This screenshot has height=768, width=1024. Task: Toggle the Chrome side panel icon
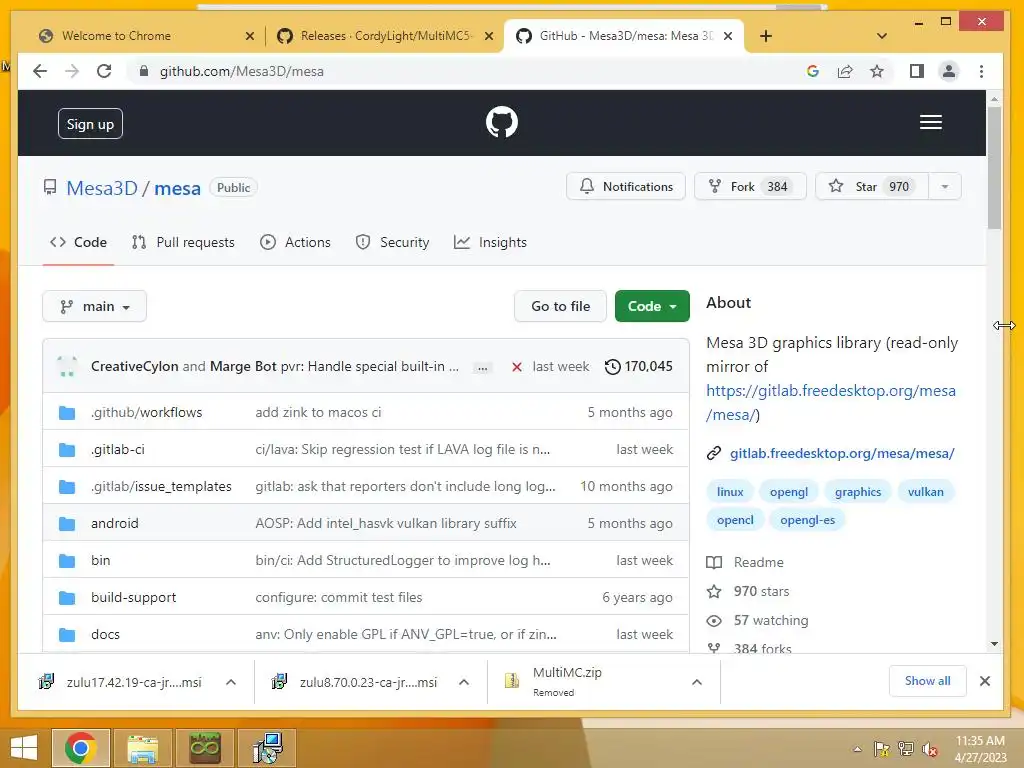coord(917,71)
